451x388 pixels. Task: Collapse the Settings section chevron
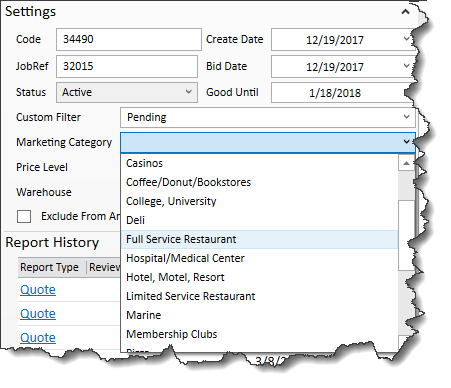point(405,12)
